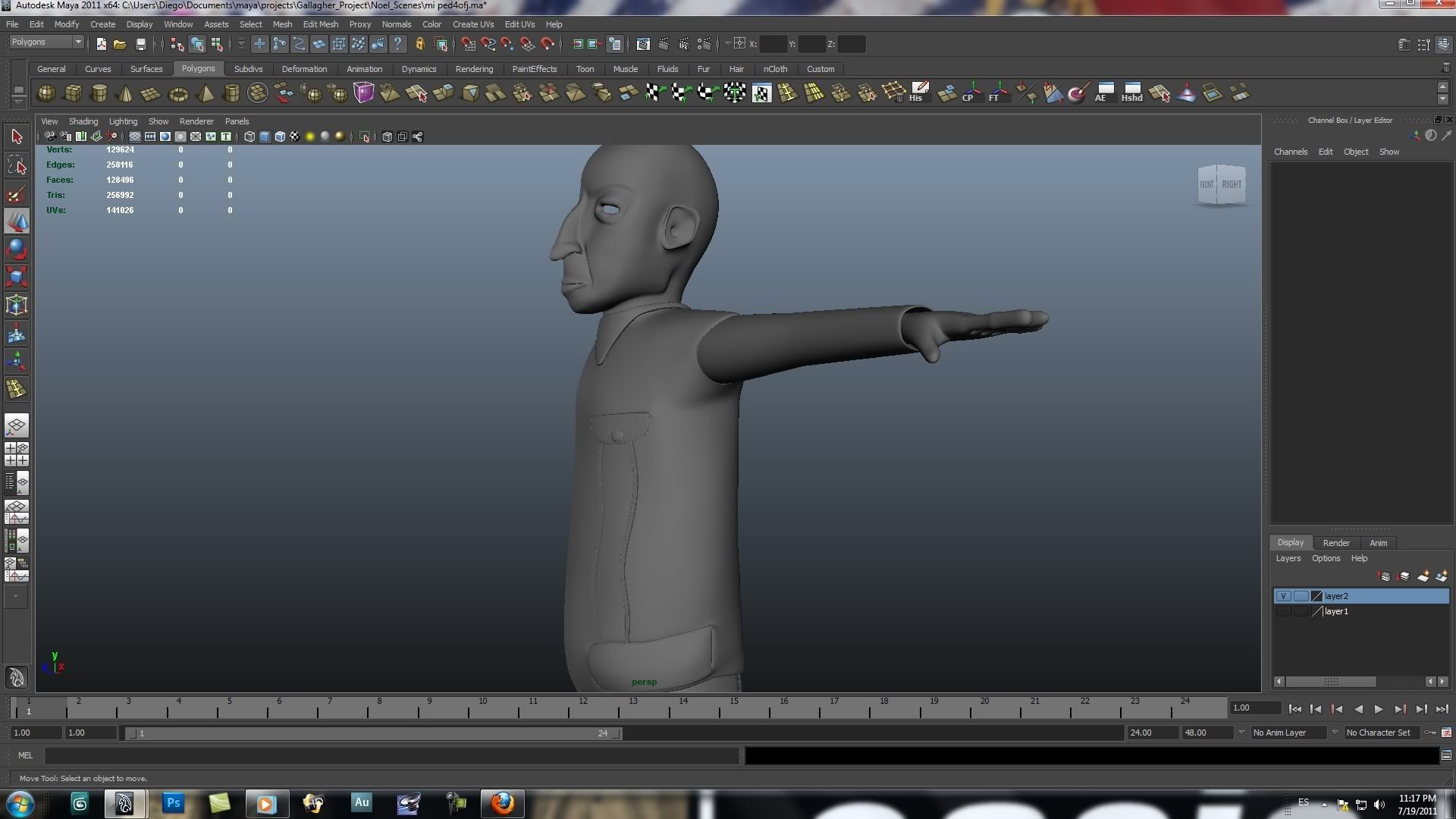Image resolution: width=1456 pixels, height=819 pixels.
Task: Create a polygon cube from shelf
Action: (73, 93)
